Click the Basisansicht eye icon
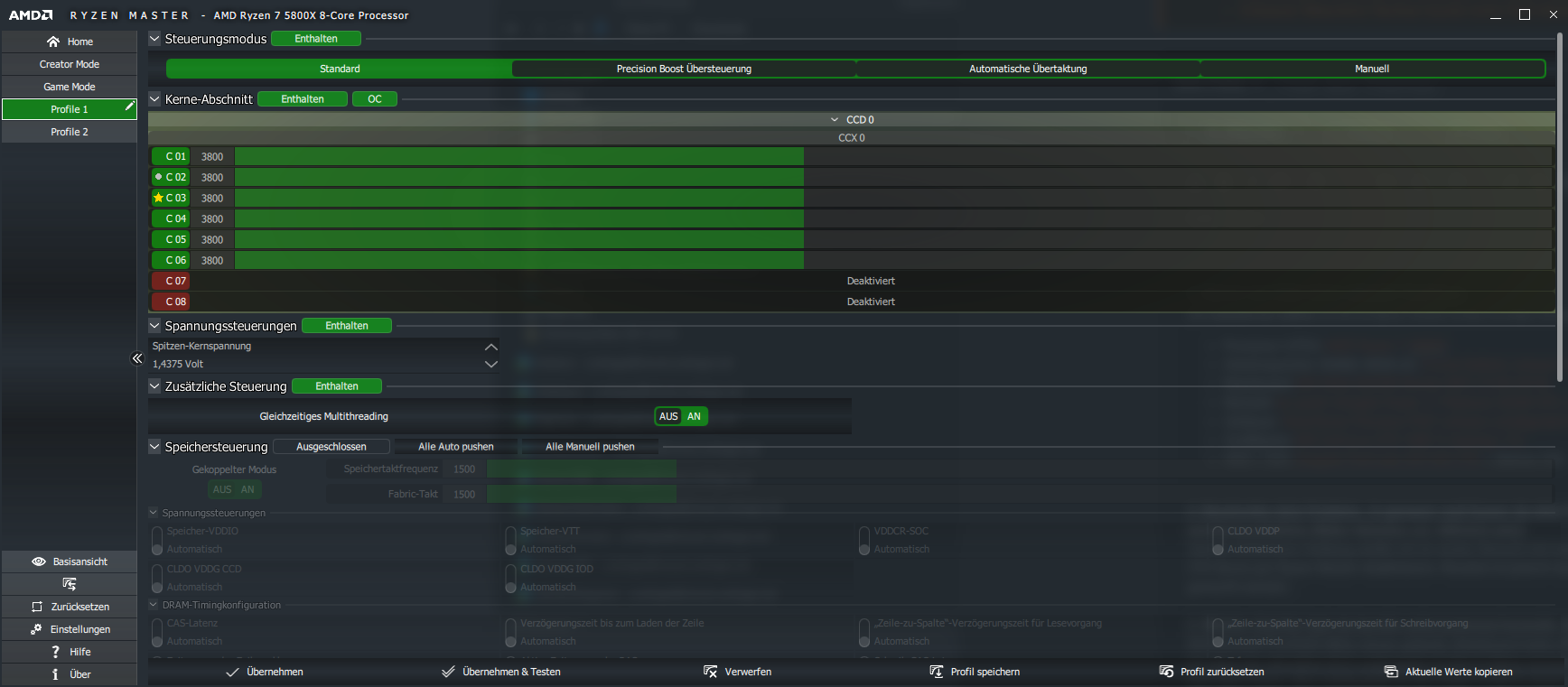The width and height of the screenshot is (1568, 687). tap(39, 562)
